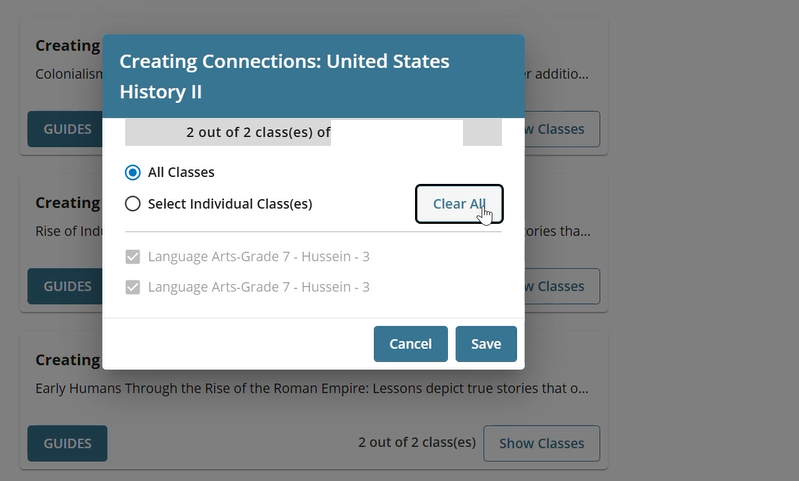This screenshot has height=481, width=799.
Task: Choose the Select Individual Class(es) option
Action: click(x=133, y=204)
